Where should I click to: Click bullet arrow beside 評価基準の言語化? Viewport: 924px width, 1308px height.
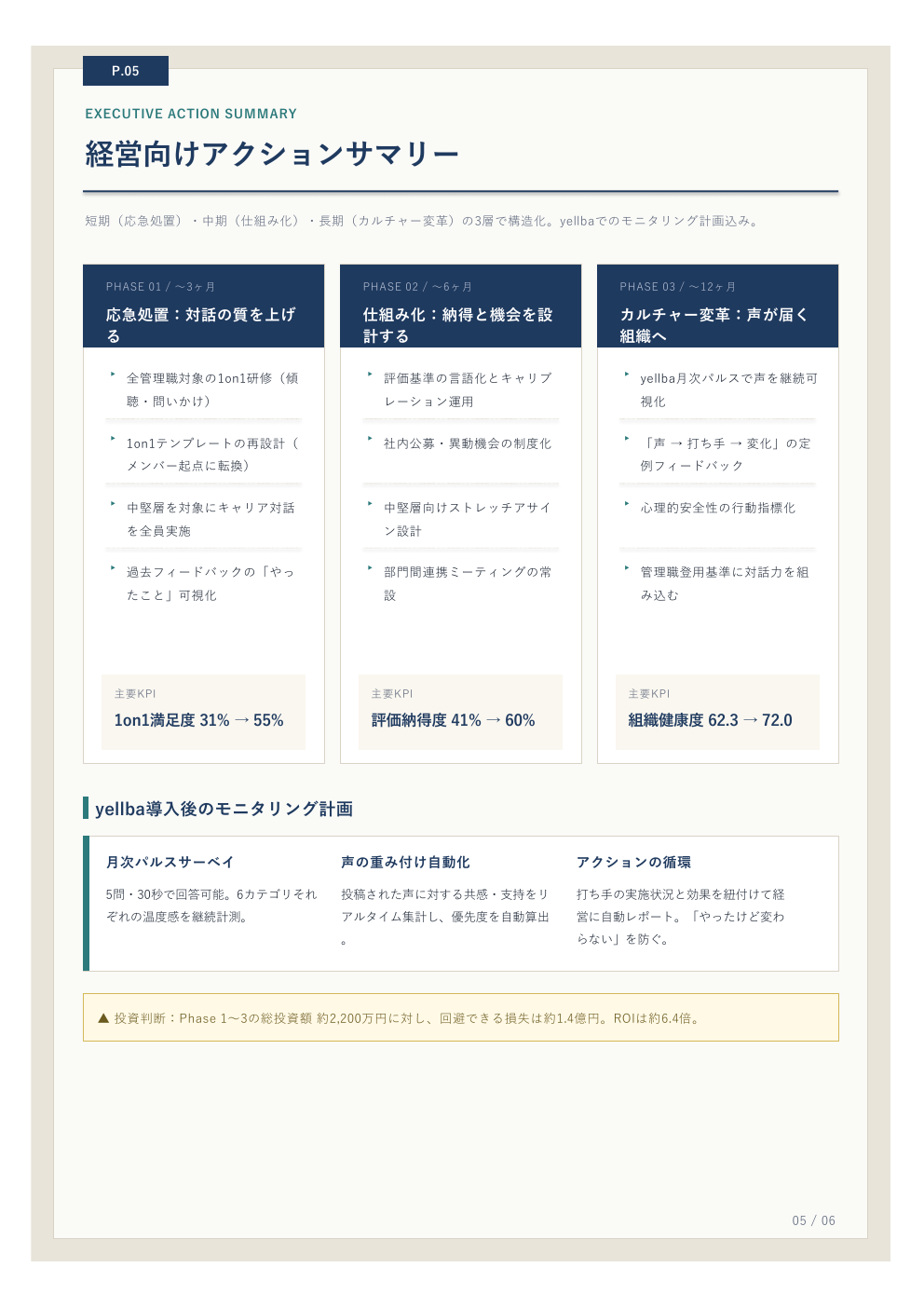370,374
